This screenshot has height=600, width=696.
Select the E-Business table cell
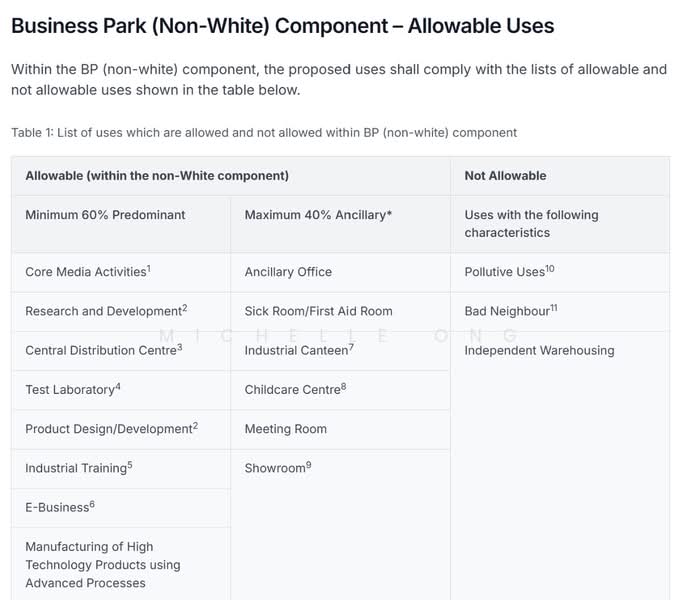point(121,508)
